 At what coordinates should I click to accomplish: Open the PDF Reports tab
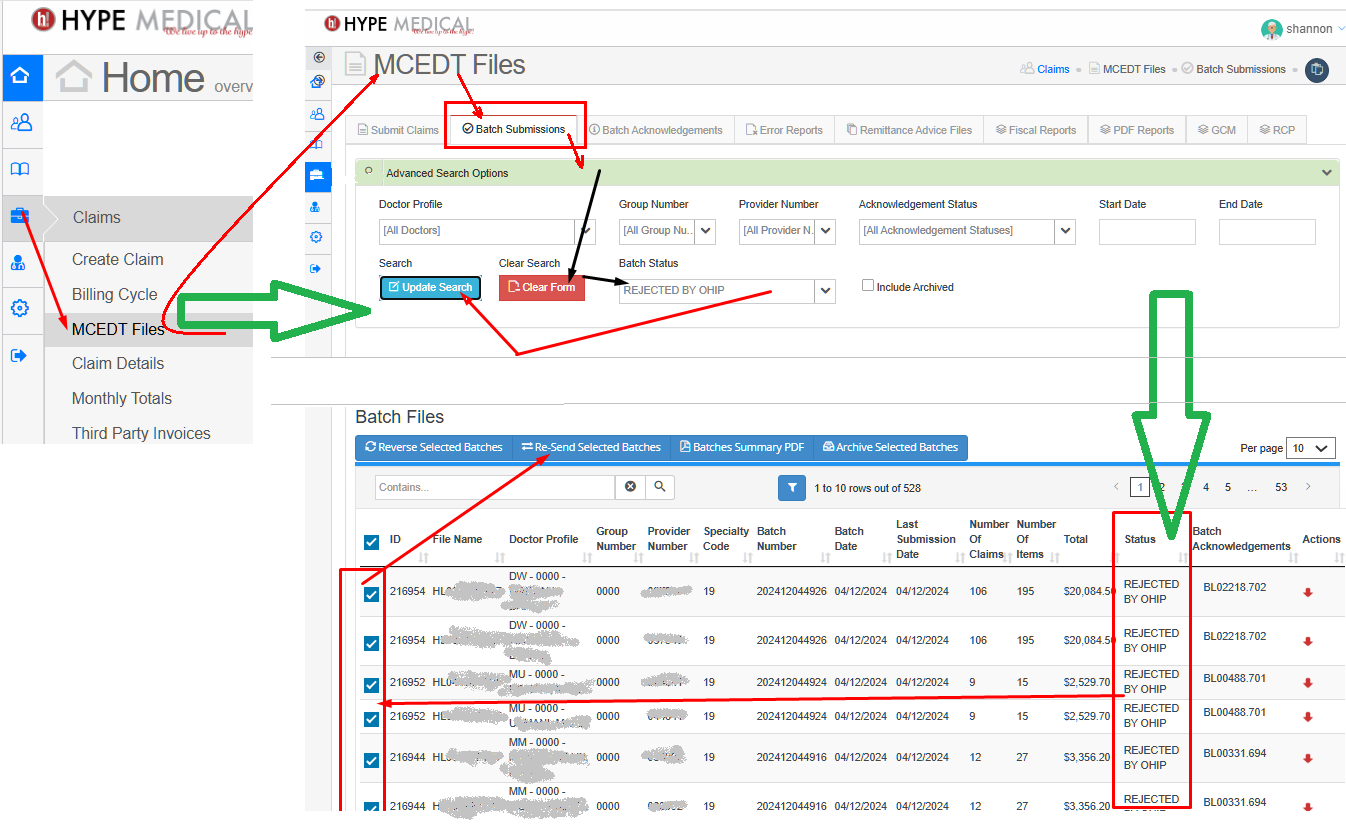click(1136, 130)
